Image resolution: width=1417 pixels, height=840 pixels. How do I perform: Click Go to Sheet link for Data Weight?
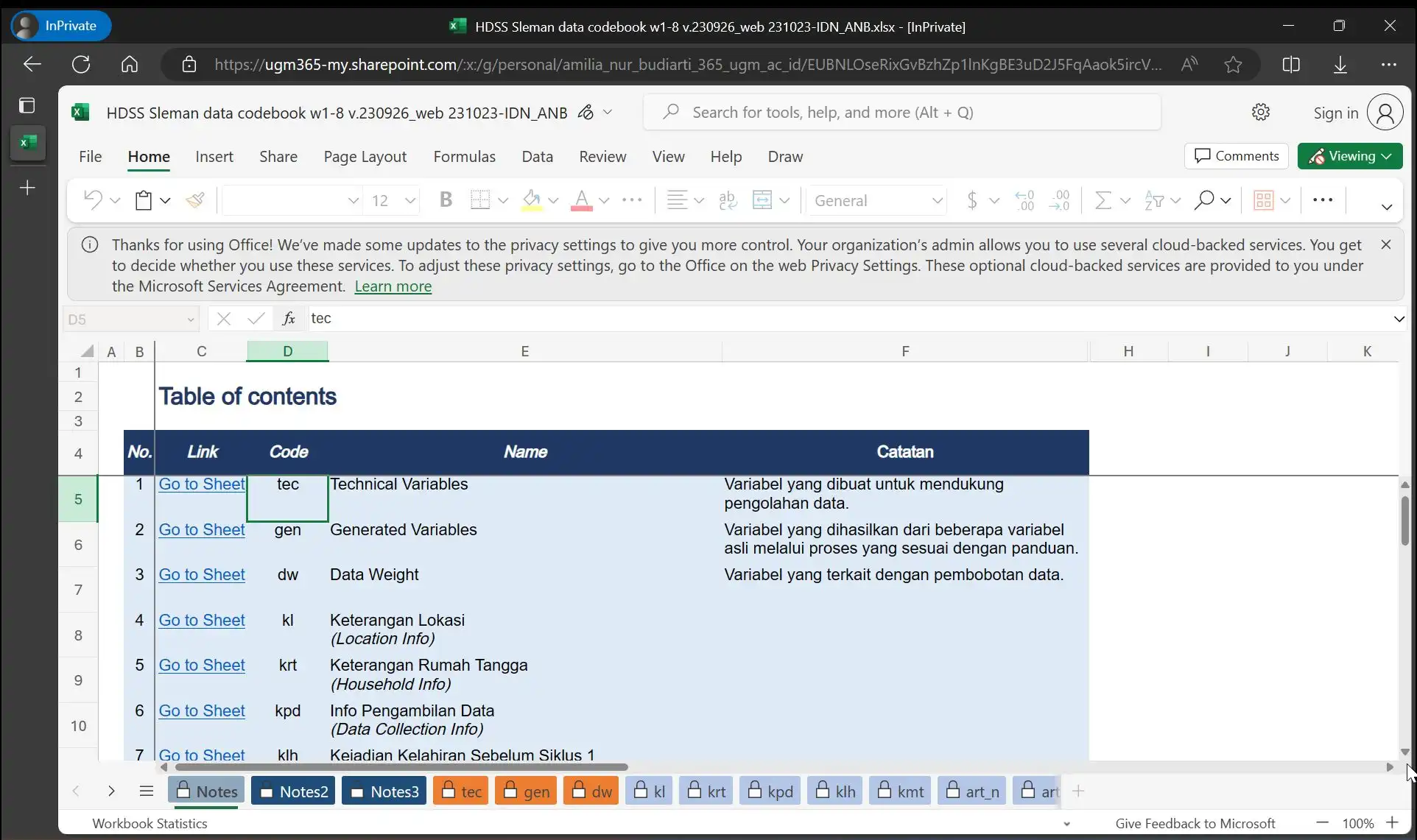coord(202,575)
